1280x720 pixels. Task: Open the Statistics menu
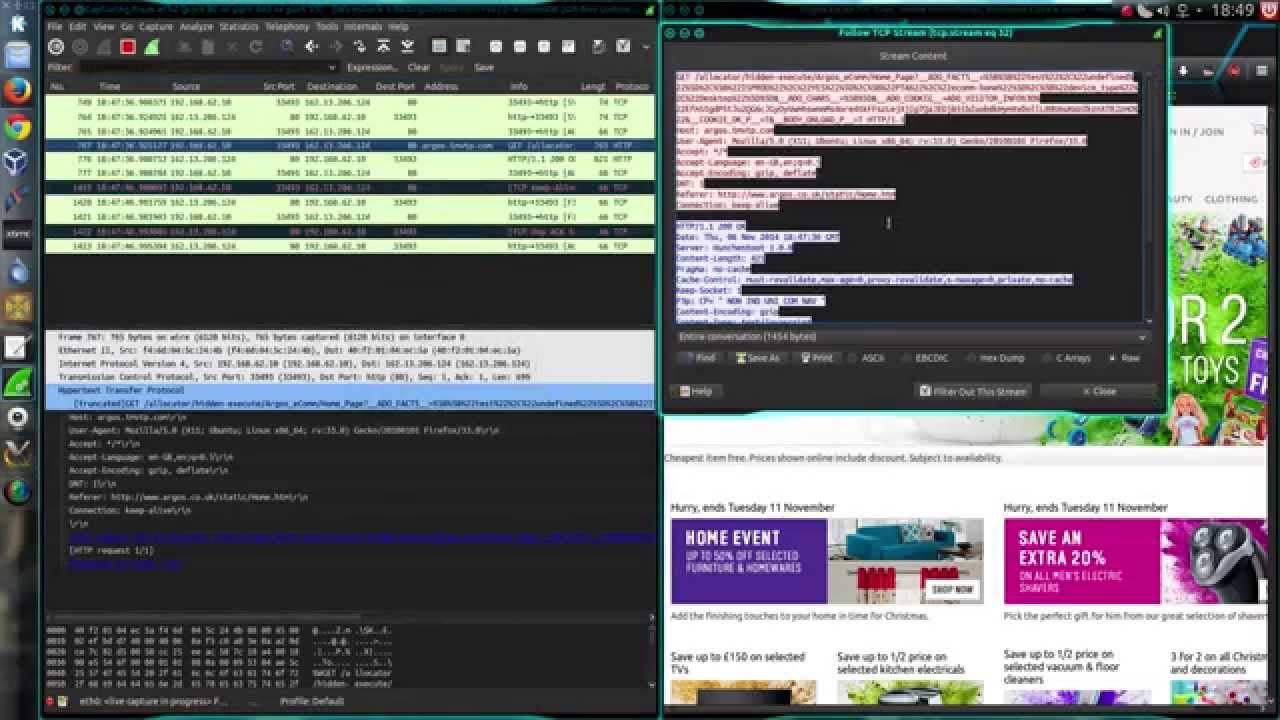[x=239, y=27]
